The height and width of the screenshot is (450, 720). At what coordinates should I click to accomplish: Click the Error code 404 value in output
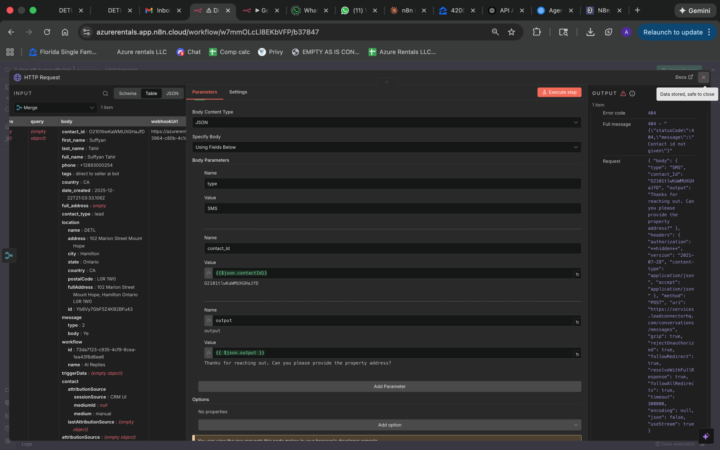coord(652,113)
